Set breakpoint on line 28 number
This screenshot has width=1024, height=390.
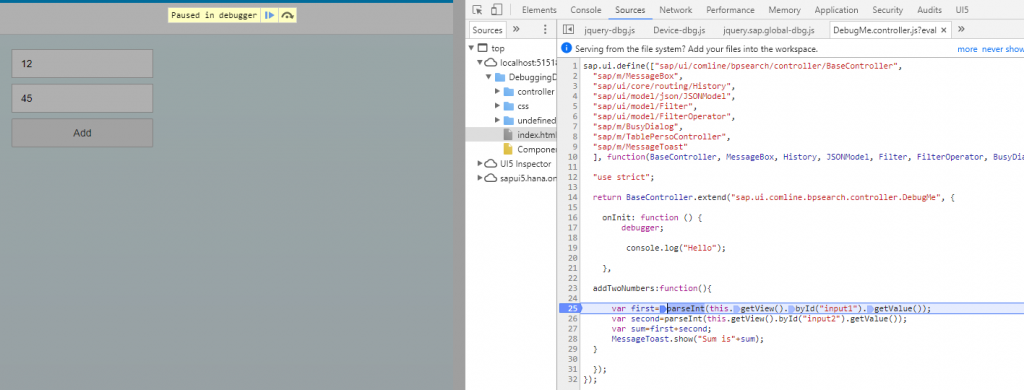pos(573,339)
